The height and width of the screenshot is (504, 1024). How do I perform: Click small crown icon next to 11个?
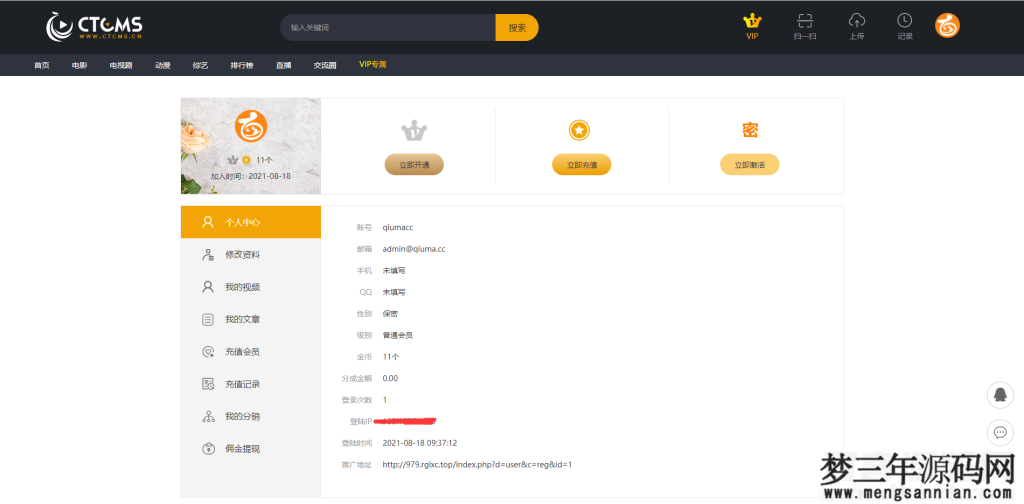(x=232, y=160)
